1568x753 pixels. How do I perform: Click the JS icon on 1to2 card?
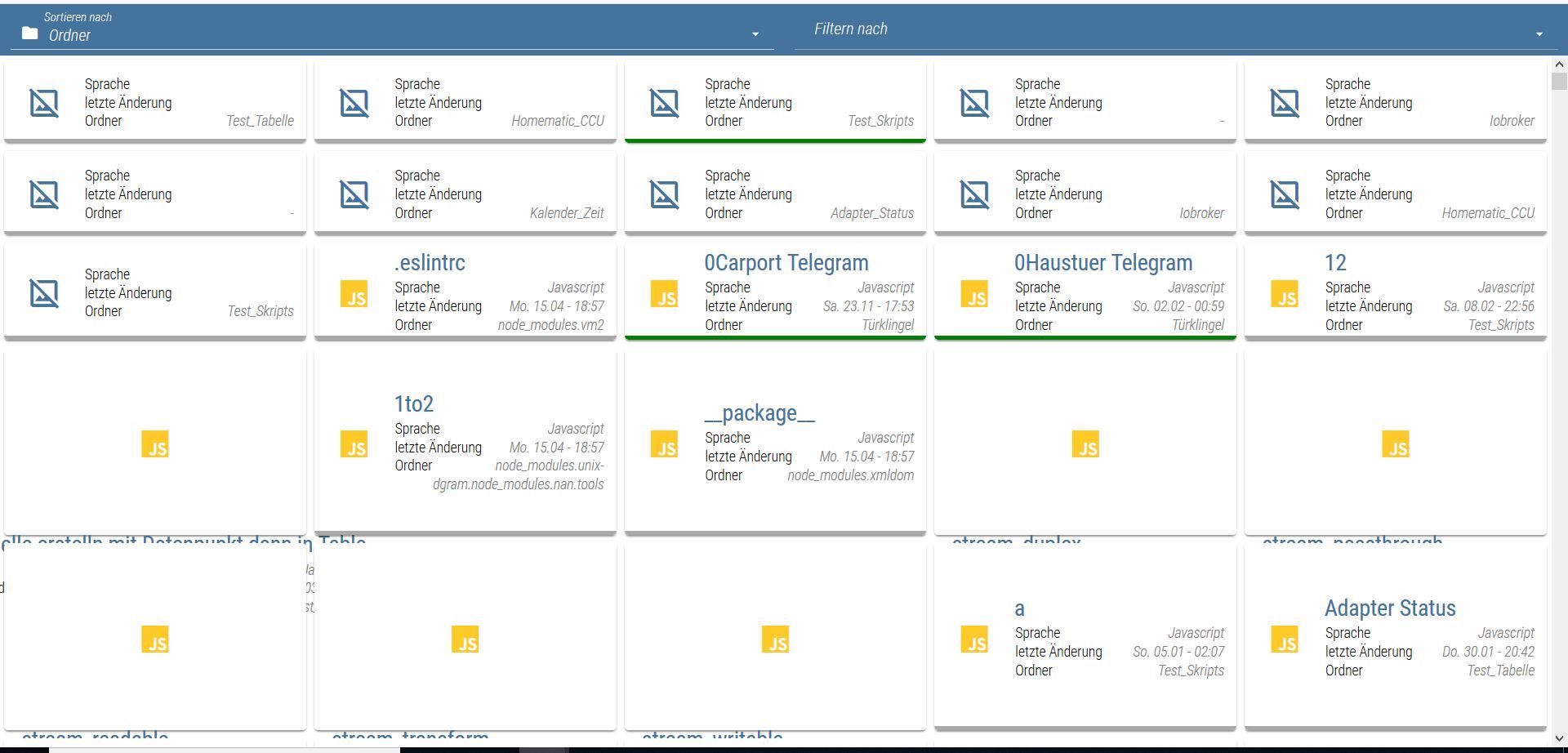click(354, 444)
